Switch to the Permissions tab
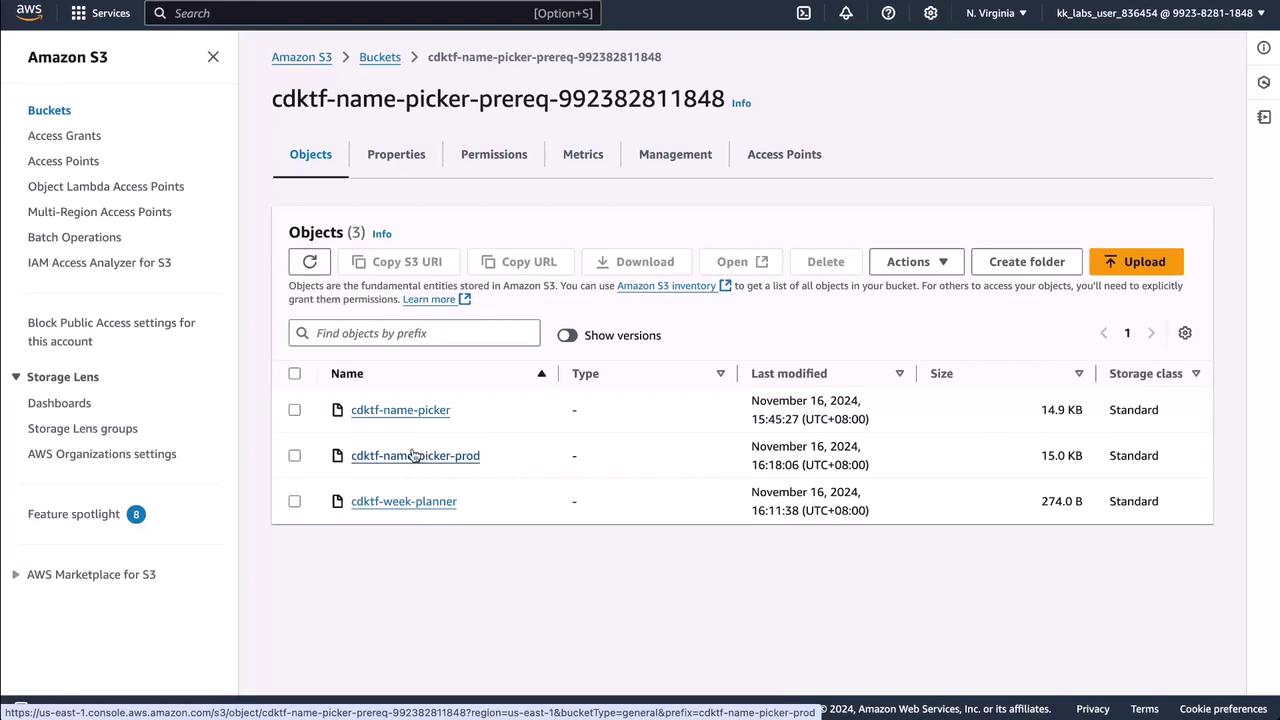This screenshot has height=720, width=1280. (494, 155)
